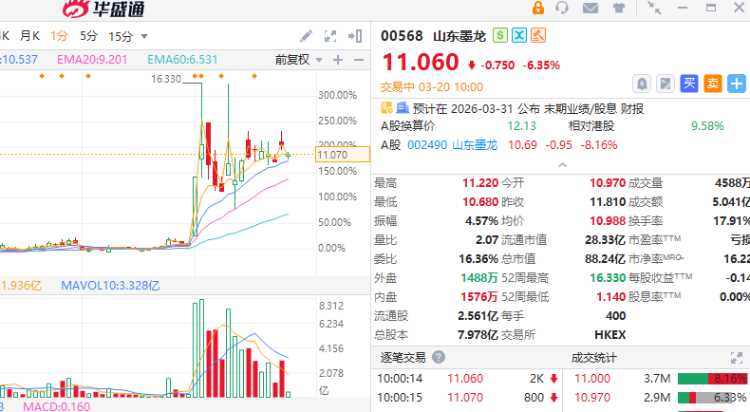The width and height of the screenshot is (750, 412).
Task: Open A-share link 002490 山东墨龙
Action: pyautogui.click(x=452, y=145)
